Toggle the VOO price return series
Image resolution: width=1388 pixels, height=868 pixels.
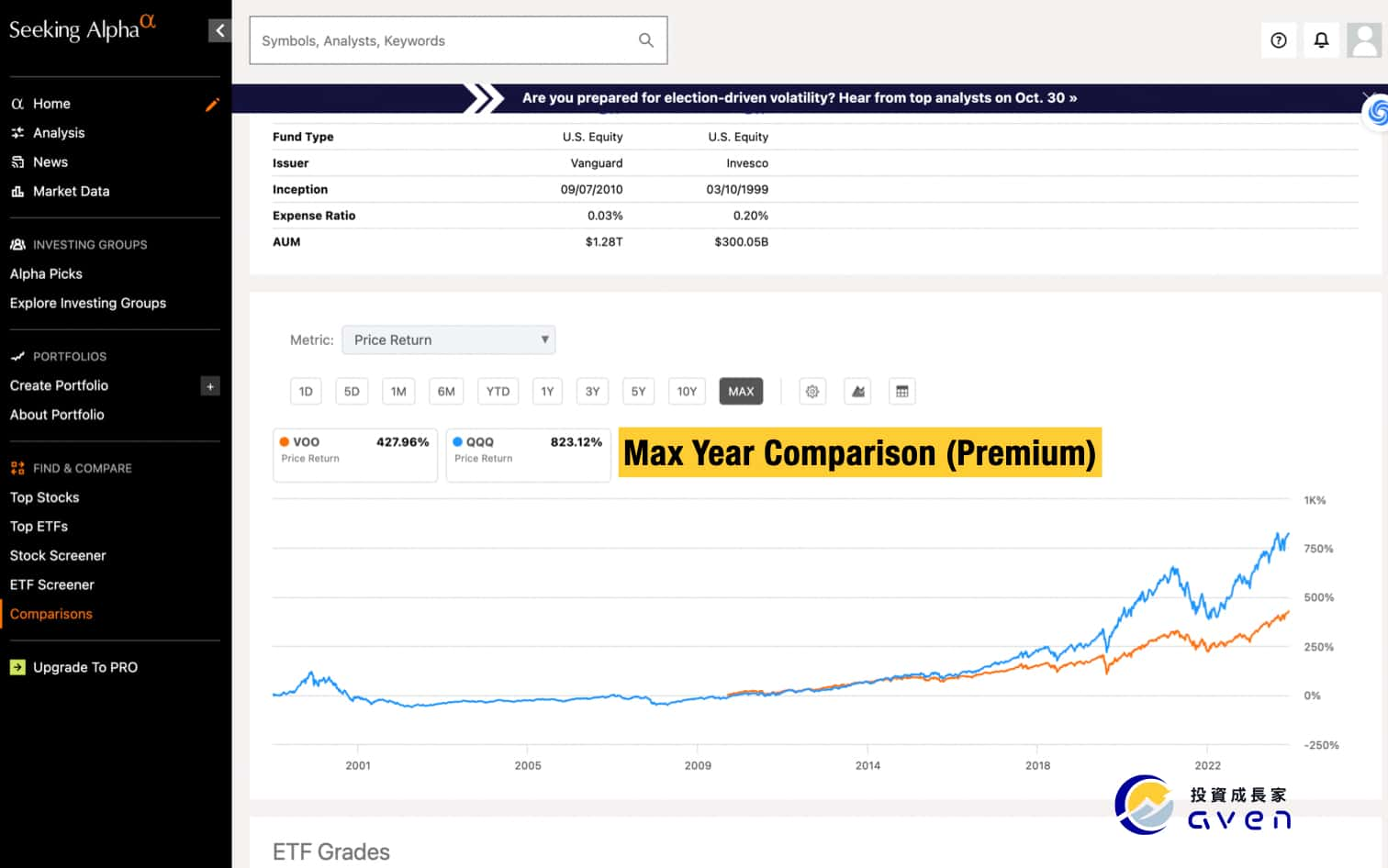(355, 455)
